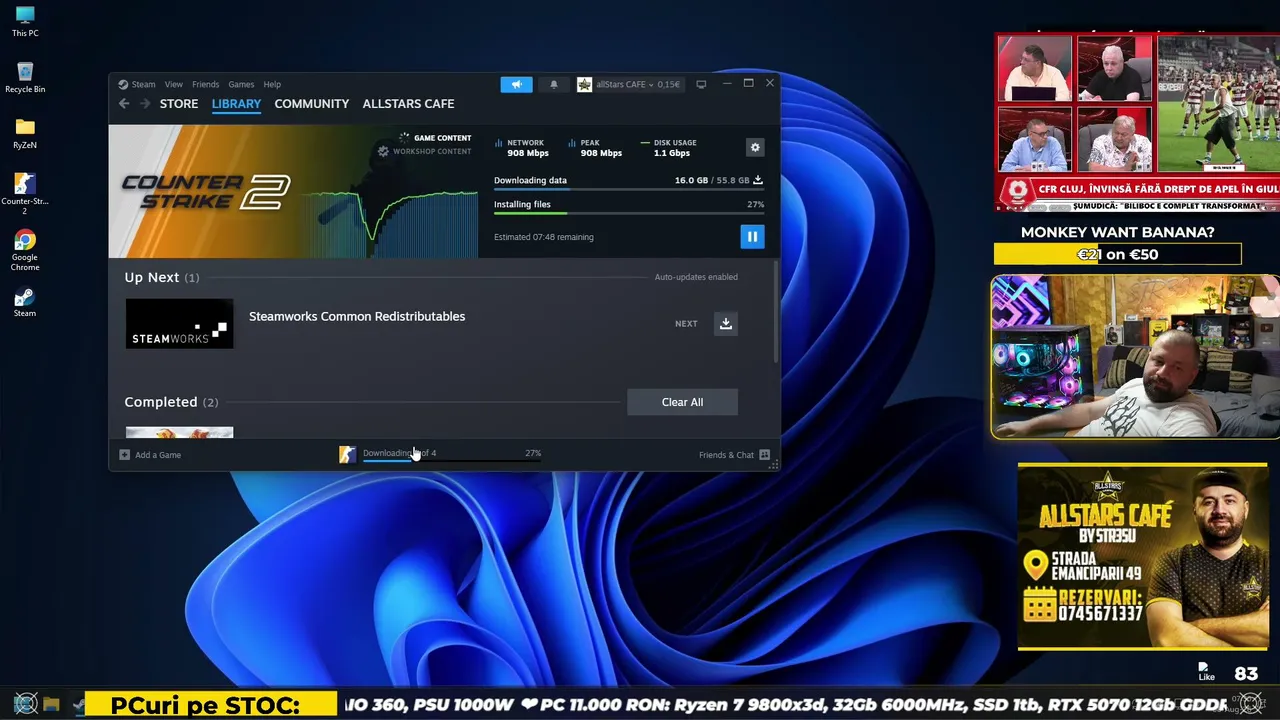
Task: Select the RyZeN folder on desktop
Action: tap(25, 133)
